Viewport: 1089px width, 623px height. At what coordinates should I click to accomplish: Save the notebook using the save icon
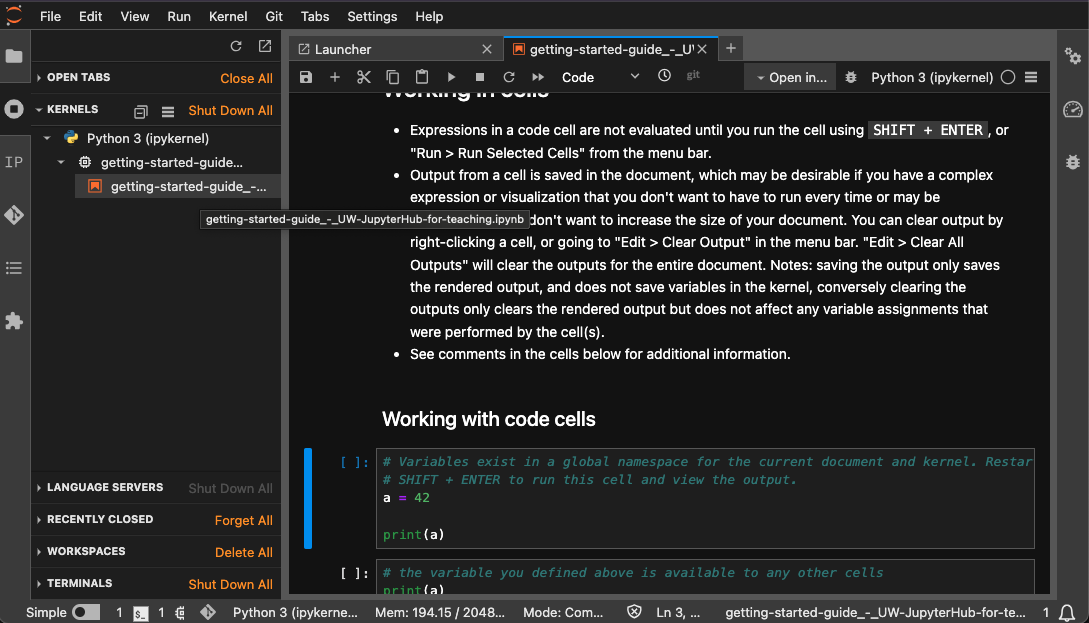click(305, 76)
